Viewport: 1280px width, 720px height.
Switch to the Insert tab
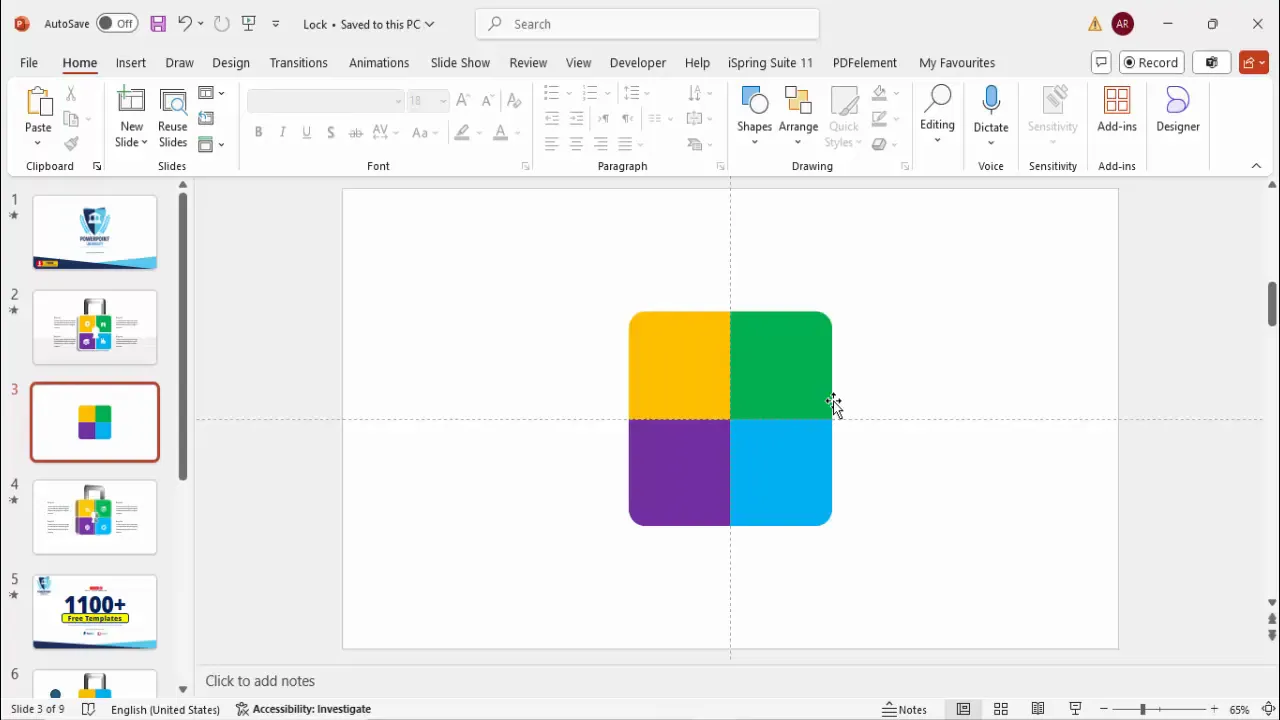click(131, 62)
